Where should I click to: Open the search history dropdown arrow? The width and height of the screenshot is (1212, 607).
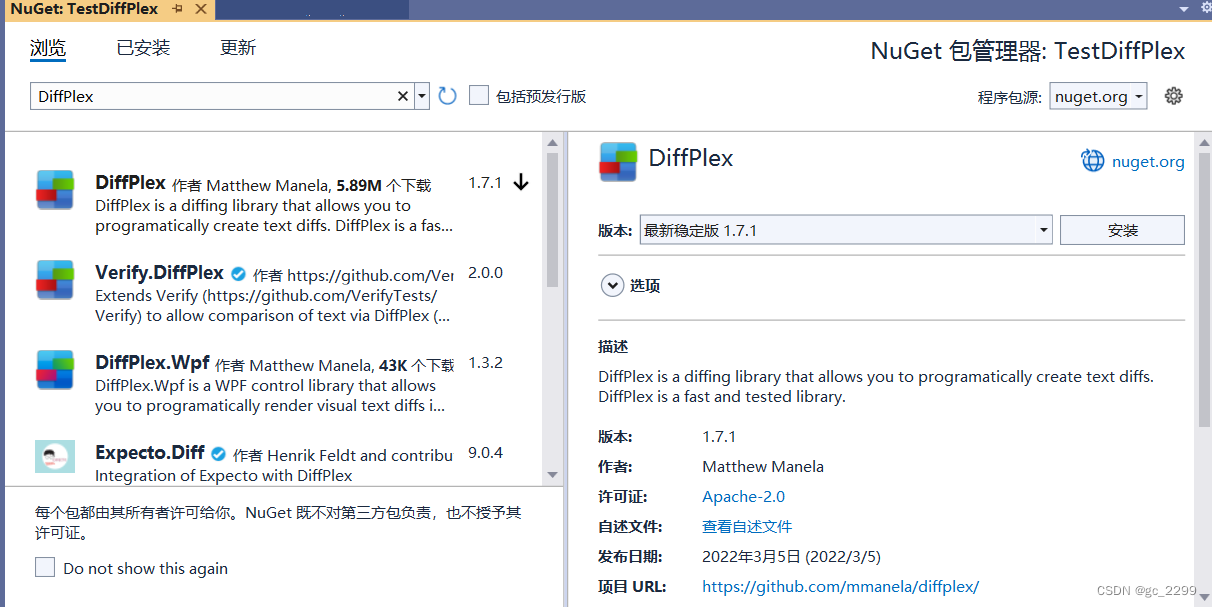pos(422,96)
